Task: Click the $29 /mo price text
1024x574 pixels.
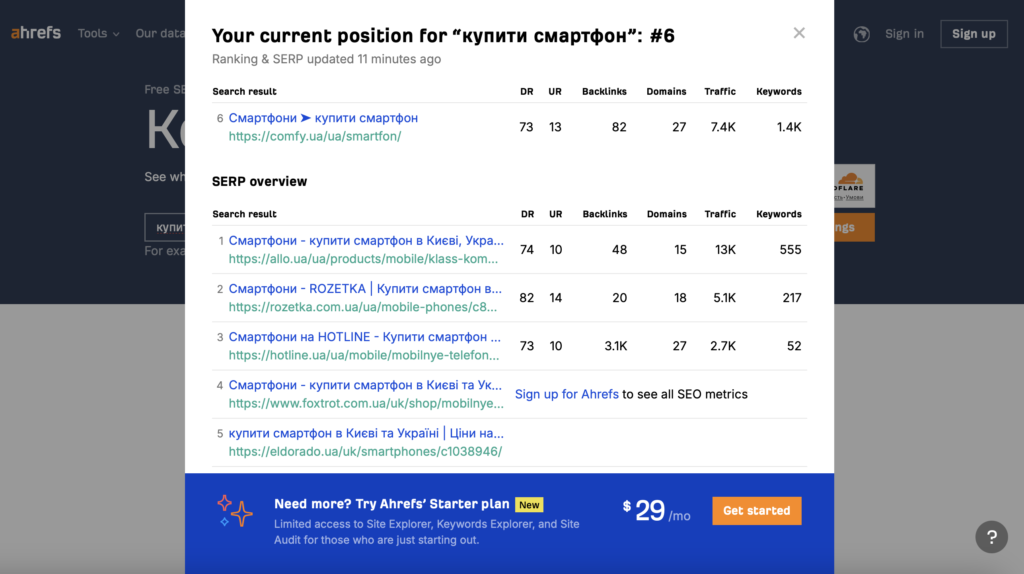Action: tap(656, 511)
